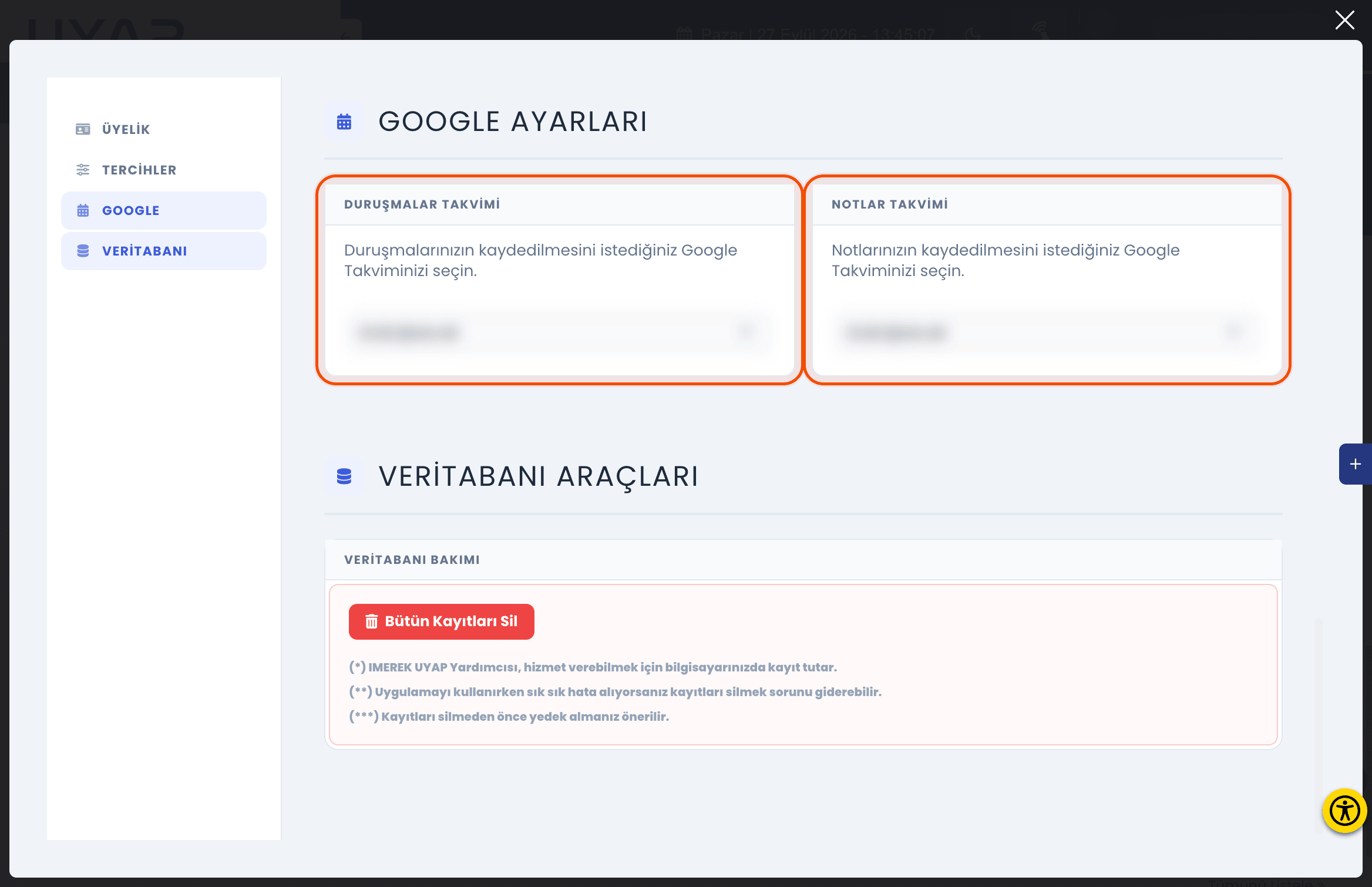1372x887 pixels.
Task: Click the Duruşmalarınızın kaydedilmesini description text
Action: [540, 260]
